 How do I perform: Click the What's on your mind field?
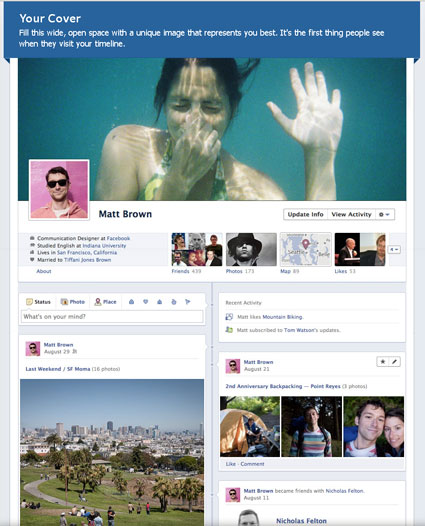point(112,317)
